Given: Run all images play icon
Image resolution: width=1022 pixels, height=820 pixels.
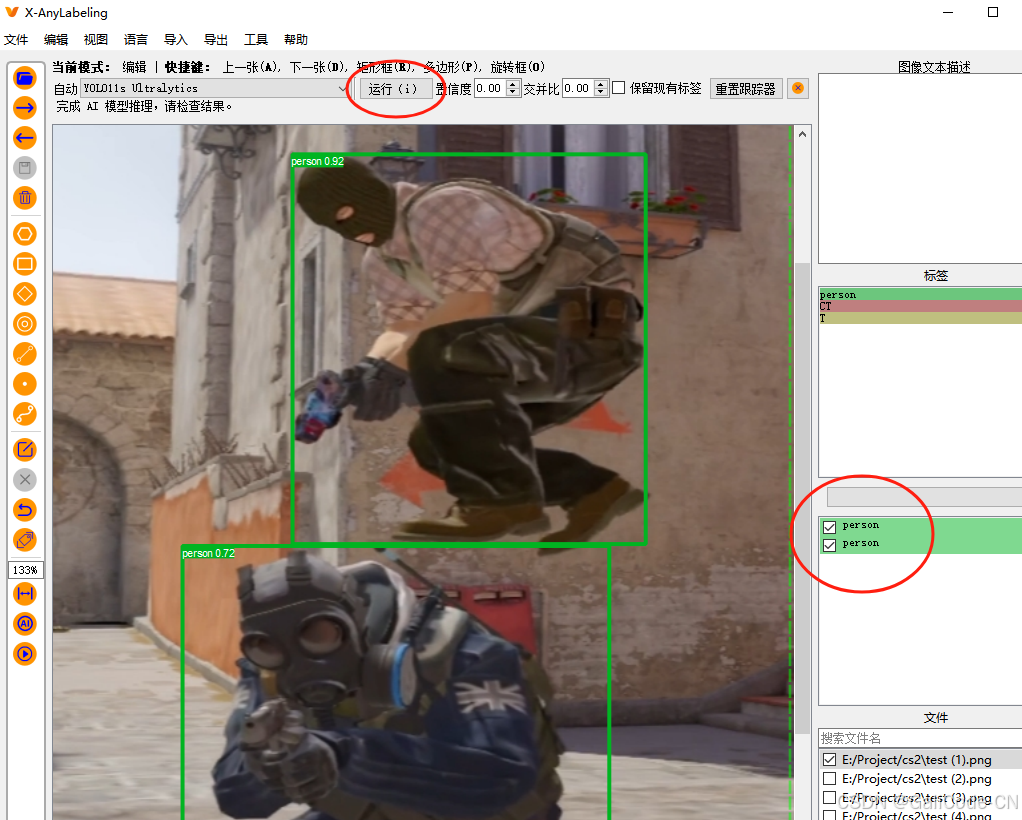Looking at the screenshot, I should 25,654.
